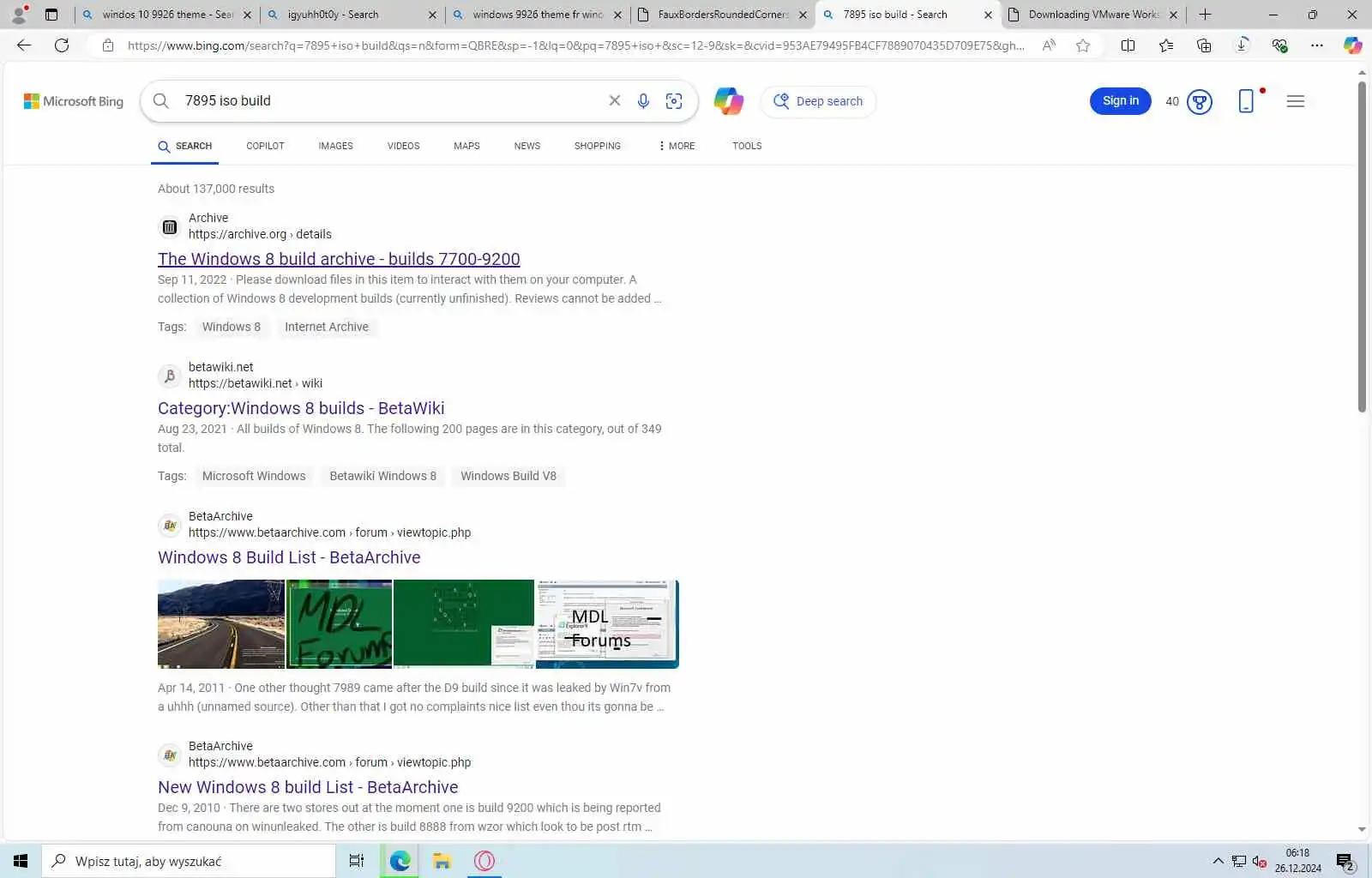Open visual search camera icon
Screen dimensions: 1372x878
click(674, 101)
